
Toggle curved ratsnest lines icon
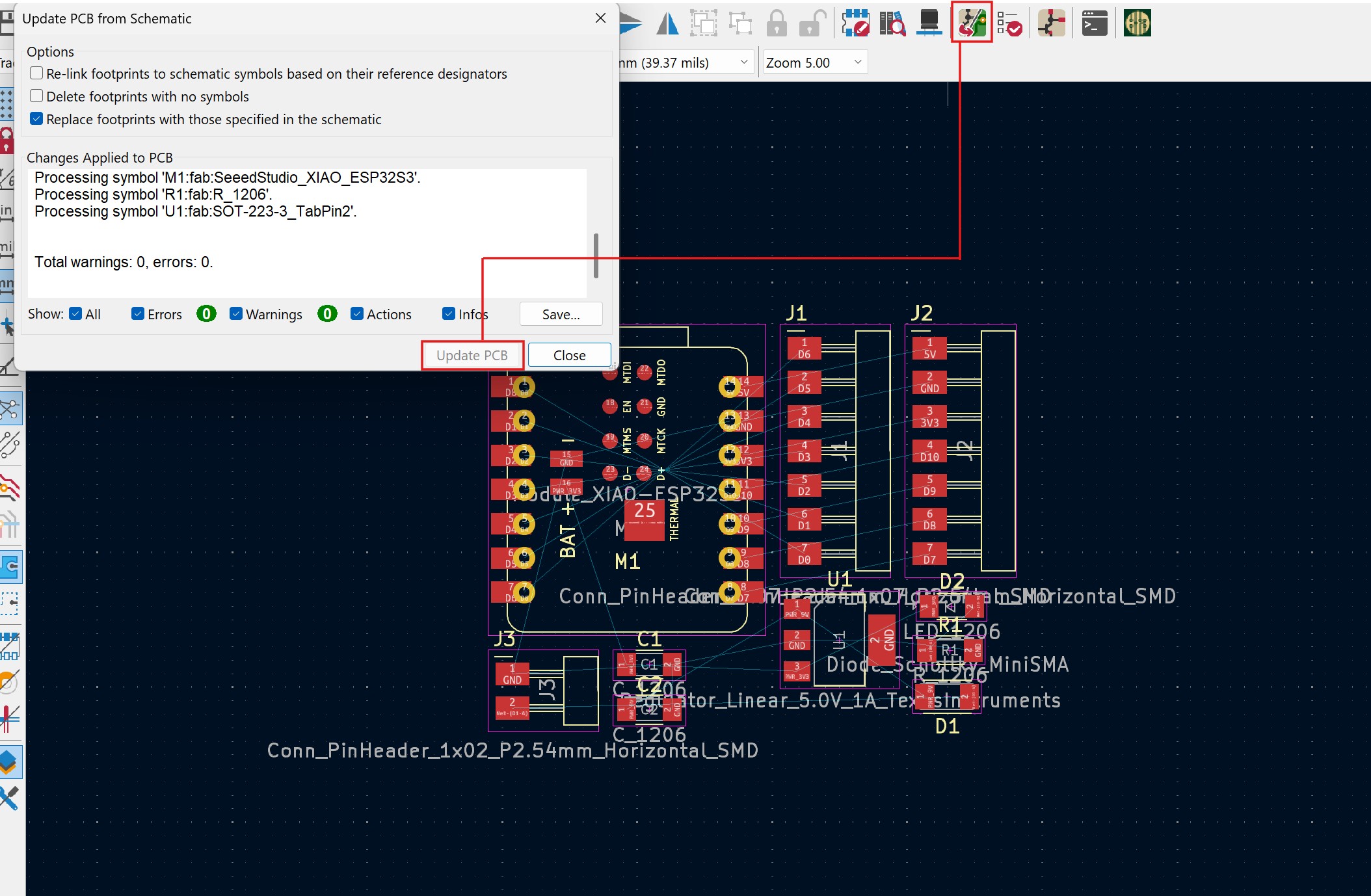[10, 445]
